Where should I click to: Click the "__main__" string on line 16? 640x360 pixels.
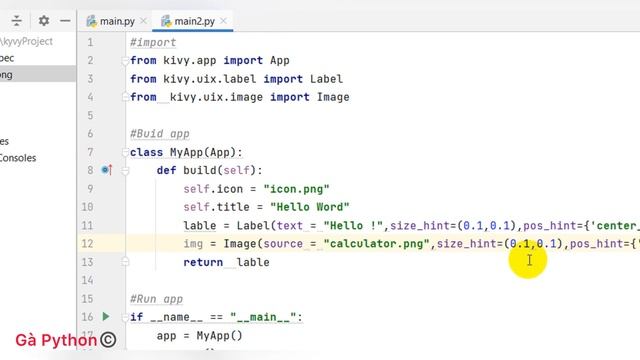[263, 317]
